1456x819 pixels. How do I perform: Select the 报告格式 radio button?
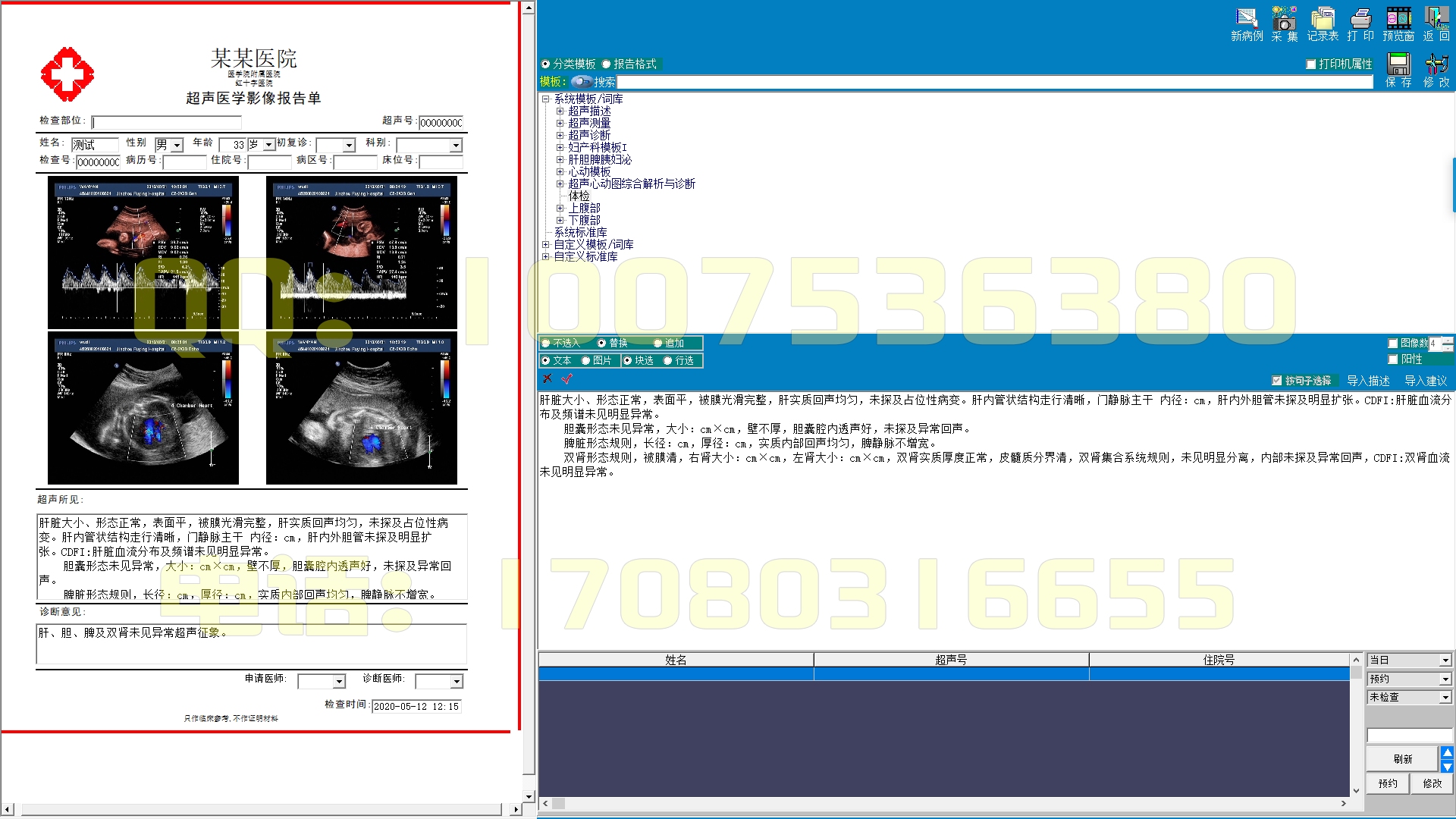tap(607, 64)
